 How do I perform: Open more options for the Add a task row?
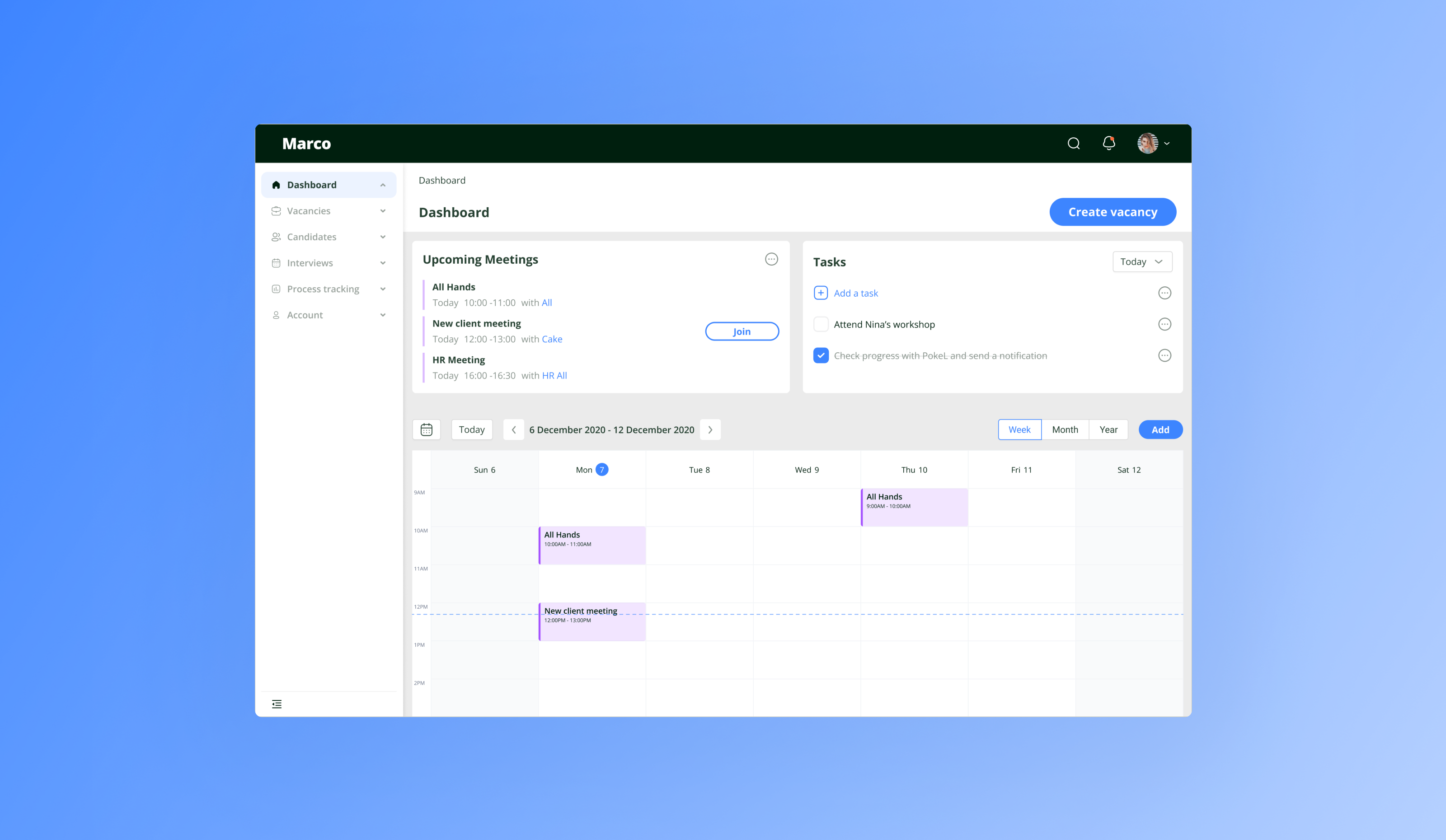pos(1164,293)
